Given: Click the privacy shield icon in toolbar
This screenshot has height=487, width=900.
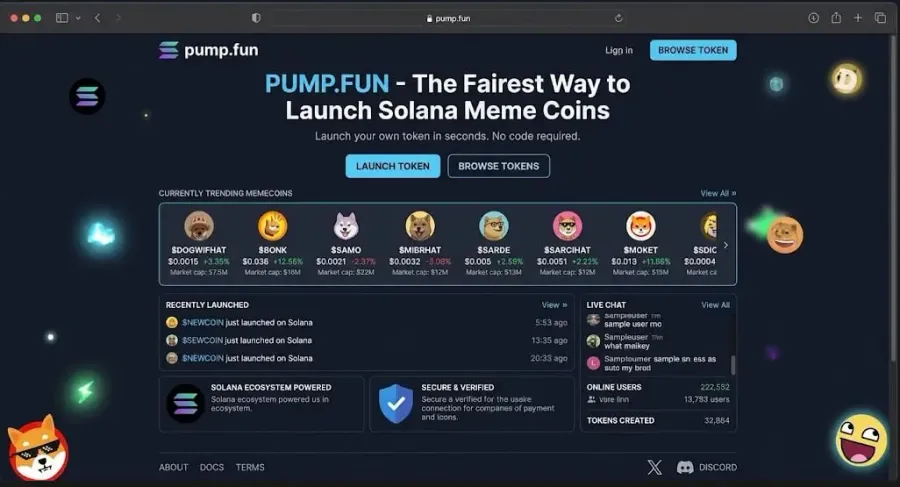Looking at the screenshot, I should coord(256,18).
